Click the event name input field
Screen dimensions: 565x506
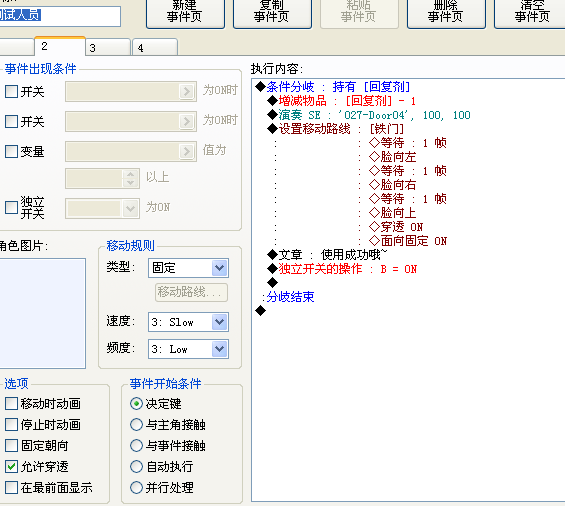tap(60, 16)
